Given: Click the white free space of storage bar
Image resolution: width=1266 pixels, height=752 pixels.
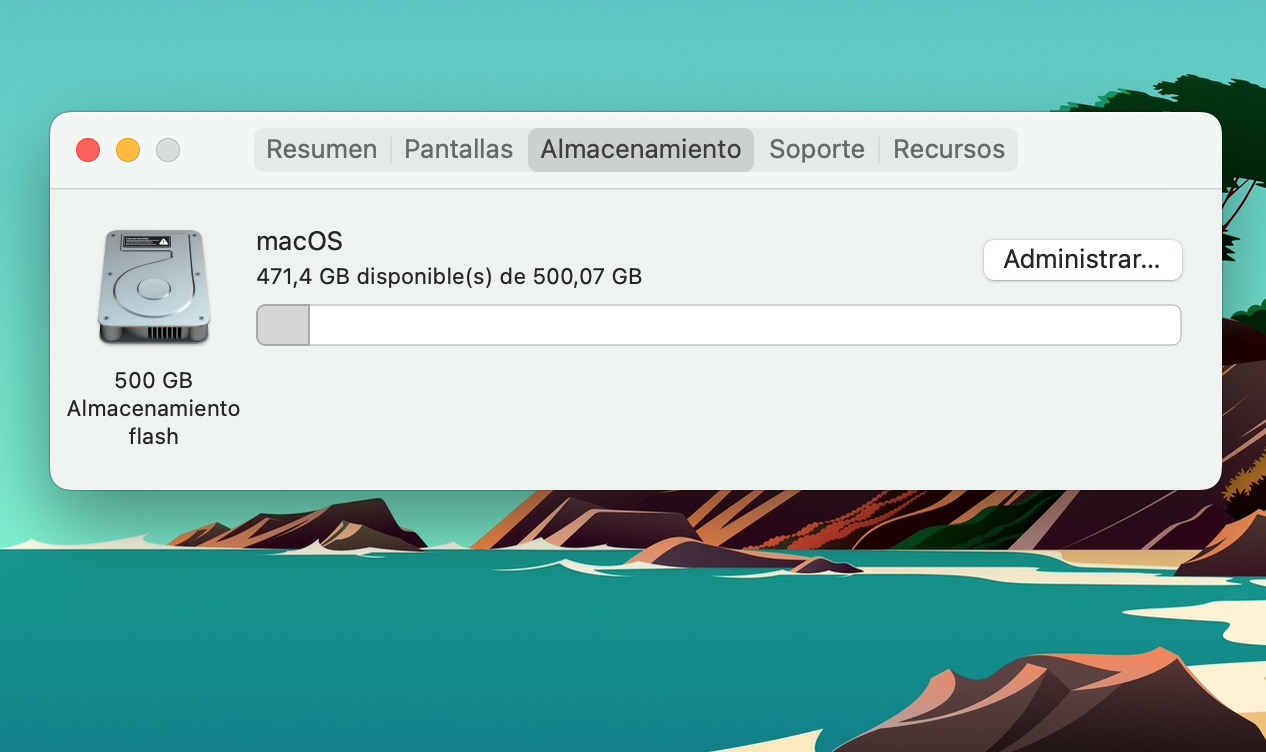Looking at the screenshot, I should click(744, 326).
